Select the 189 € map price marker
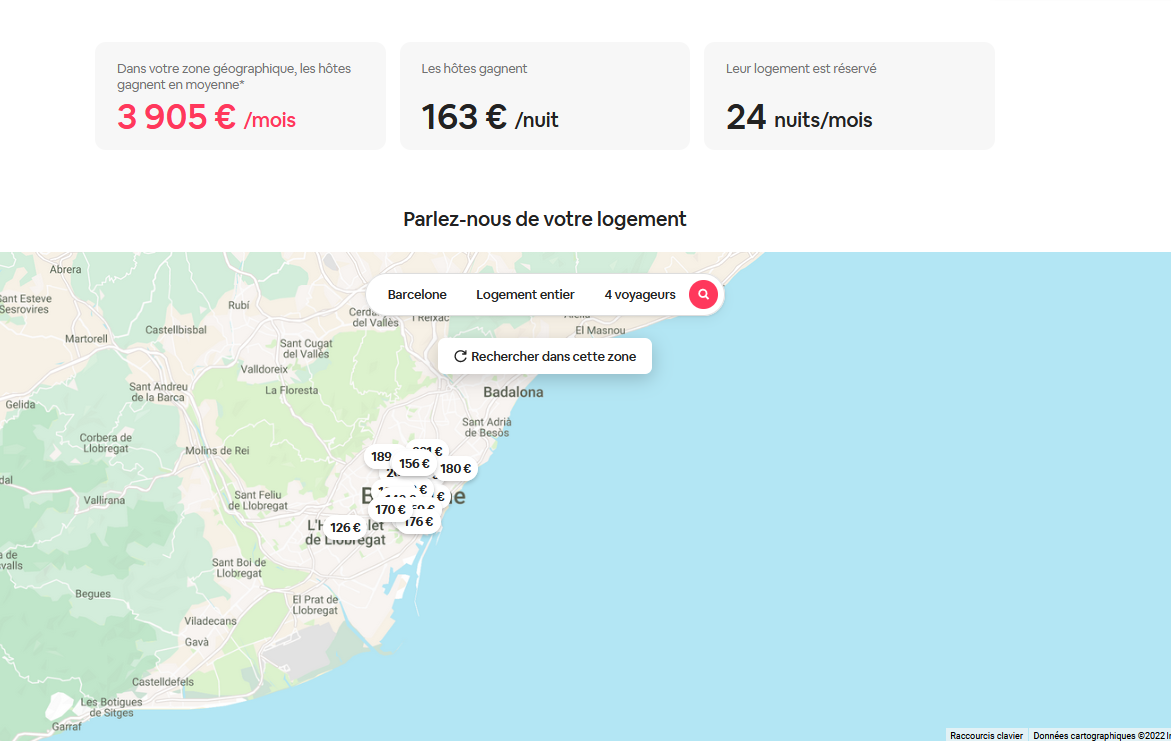 click(380, 457)
